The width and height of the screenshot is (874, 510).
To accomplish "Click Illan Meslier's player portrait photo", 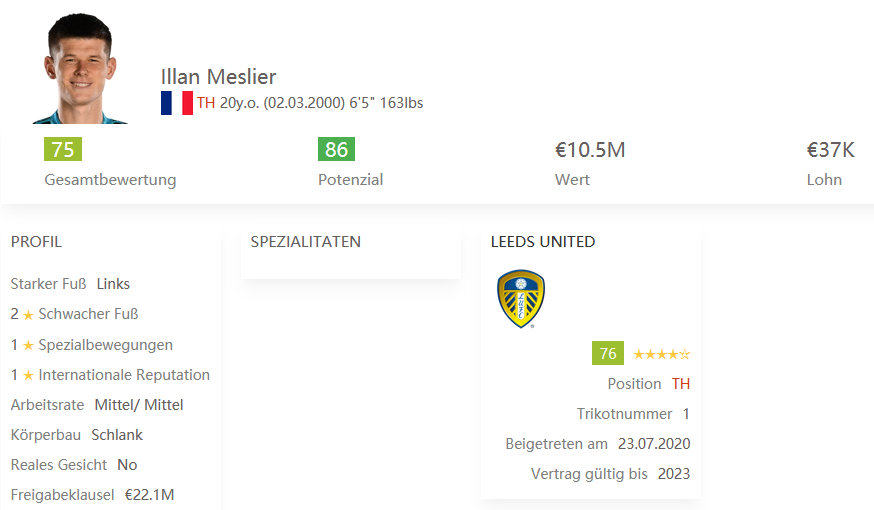I will [80, 68].
